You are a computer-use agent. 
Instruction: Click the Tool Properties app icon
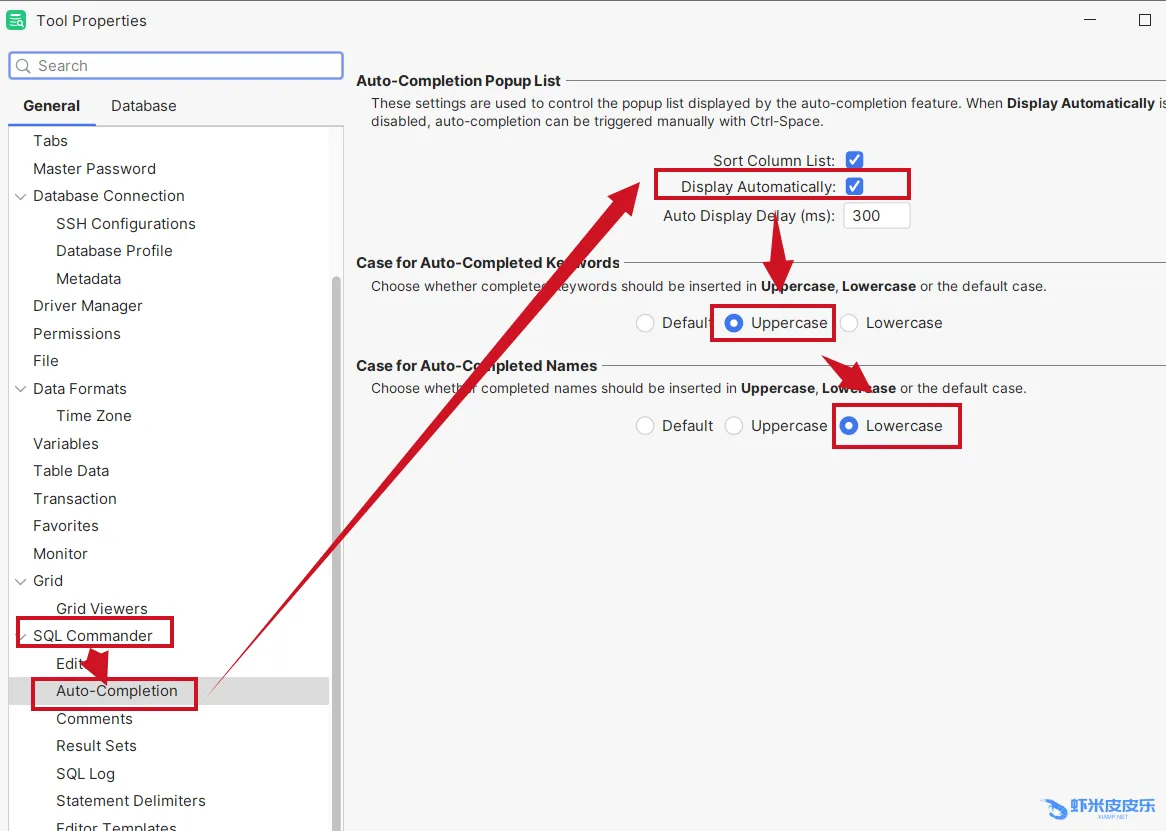16,20
